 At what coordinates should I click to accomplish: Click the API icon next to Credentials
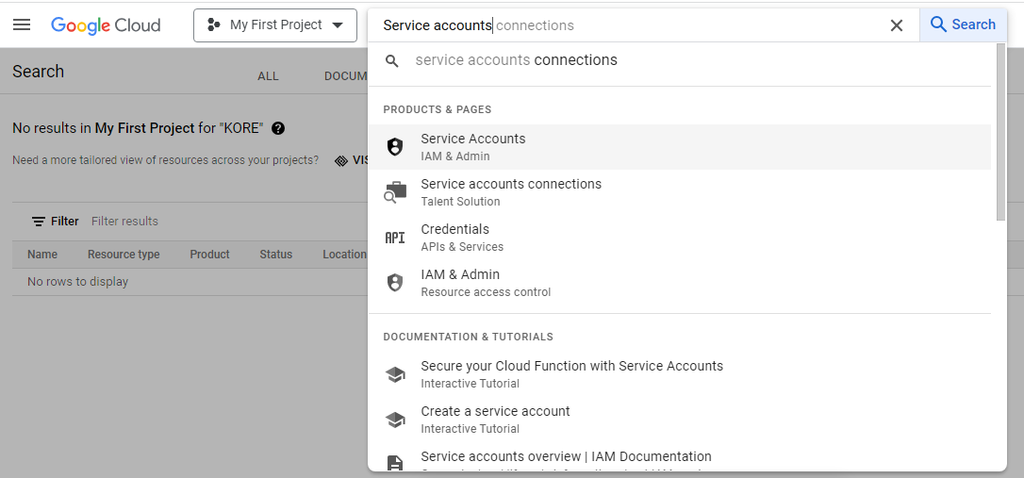[x=395, y=238]
